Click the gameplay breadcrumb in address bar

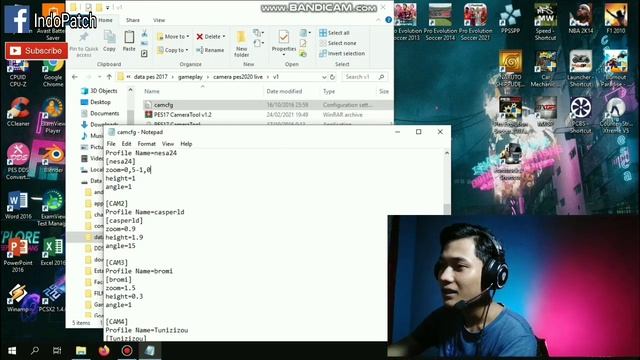click(190, 77)
